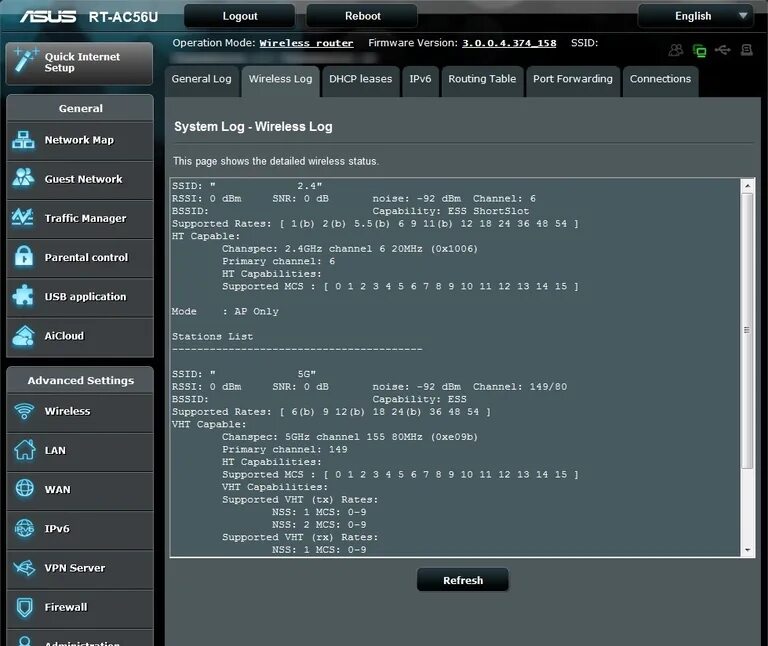768x646 pixels.
Task: Open LAN settings menu item
Action: pos(80,452)
